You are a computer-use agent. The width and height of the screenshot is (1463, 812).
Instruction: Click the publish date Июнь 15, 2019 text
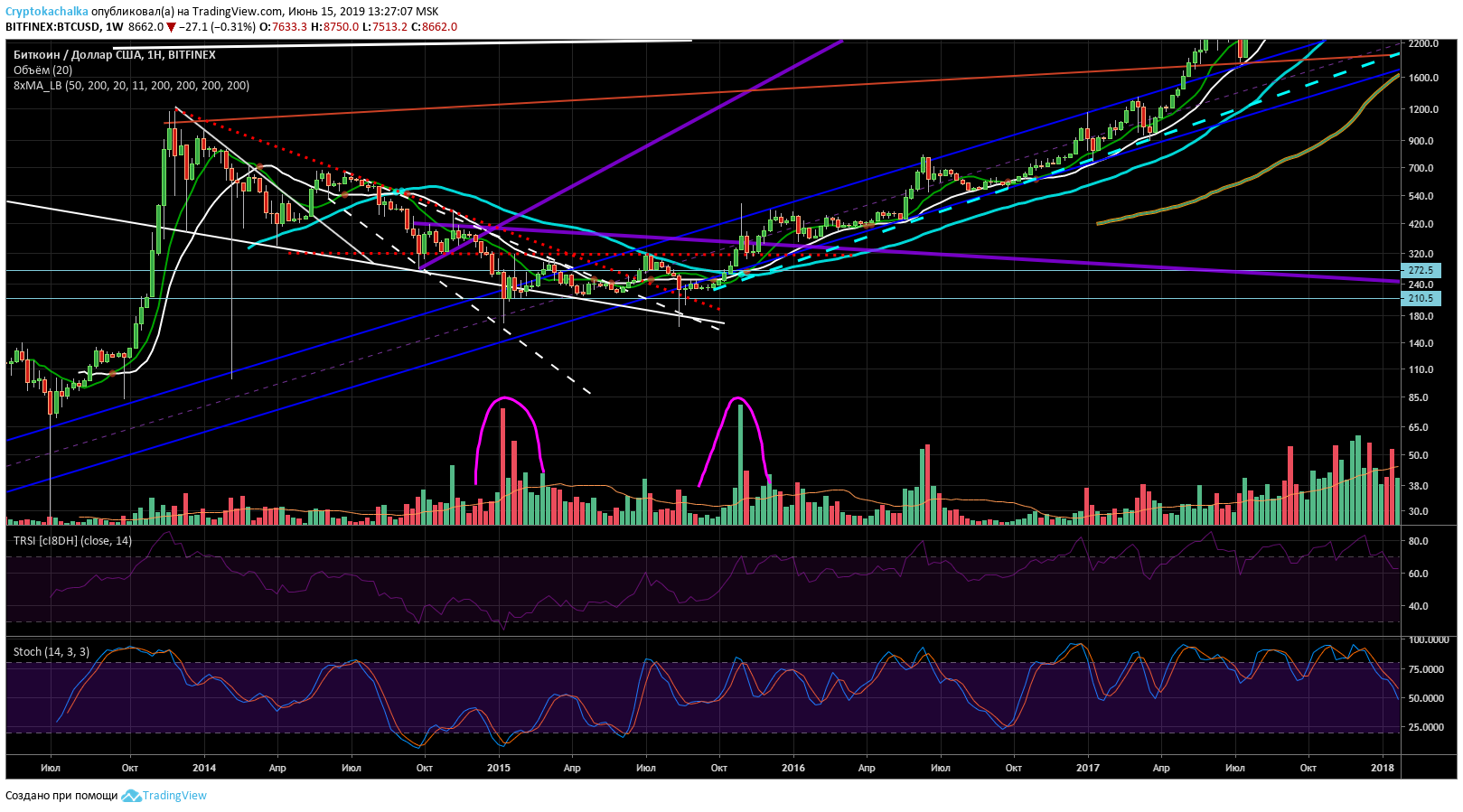click(326, 12)
